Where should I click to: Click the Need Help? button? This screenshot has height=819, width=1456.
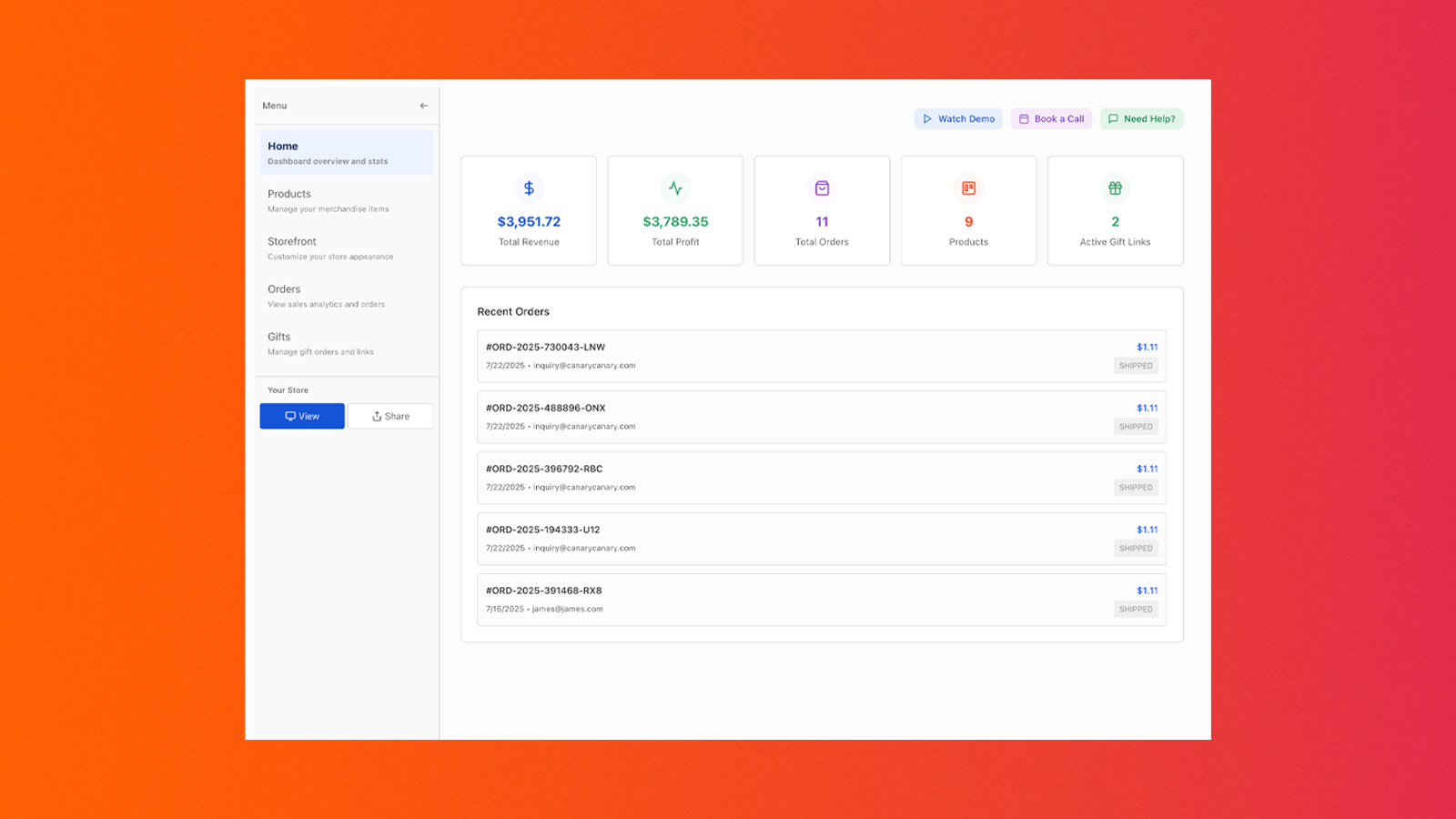coord(1141,118)
